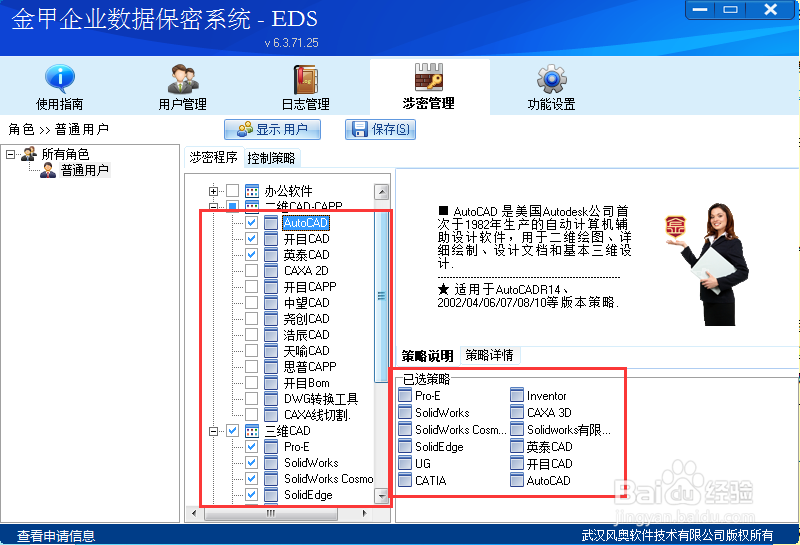Image resolution: width=800 pixels, height=545 pixels.
Task: Click the 思普CAPP program icon
Action: coord(271,366)
